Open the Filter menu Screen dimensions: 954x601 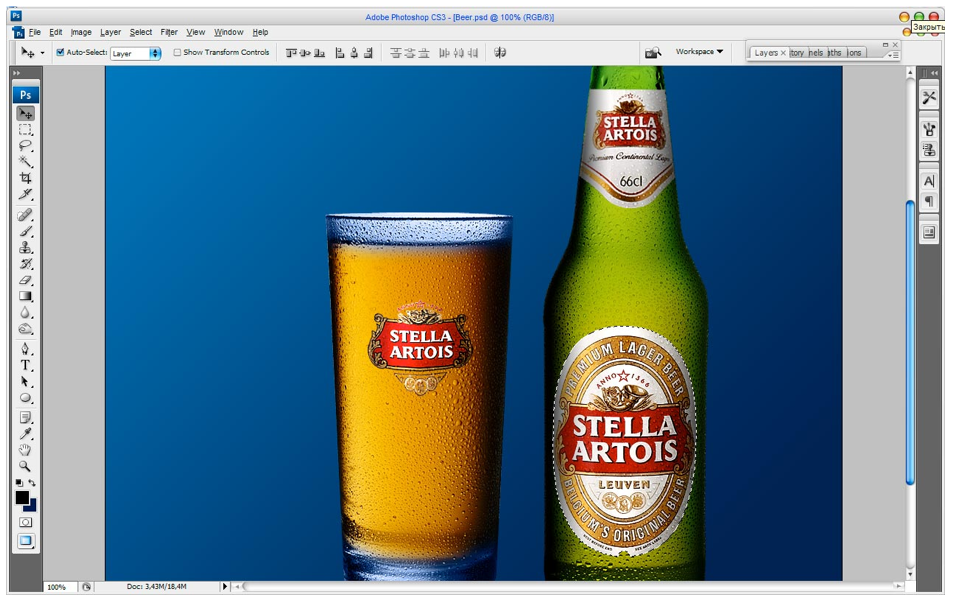(169, 32)
